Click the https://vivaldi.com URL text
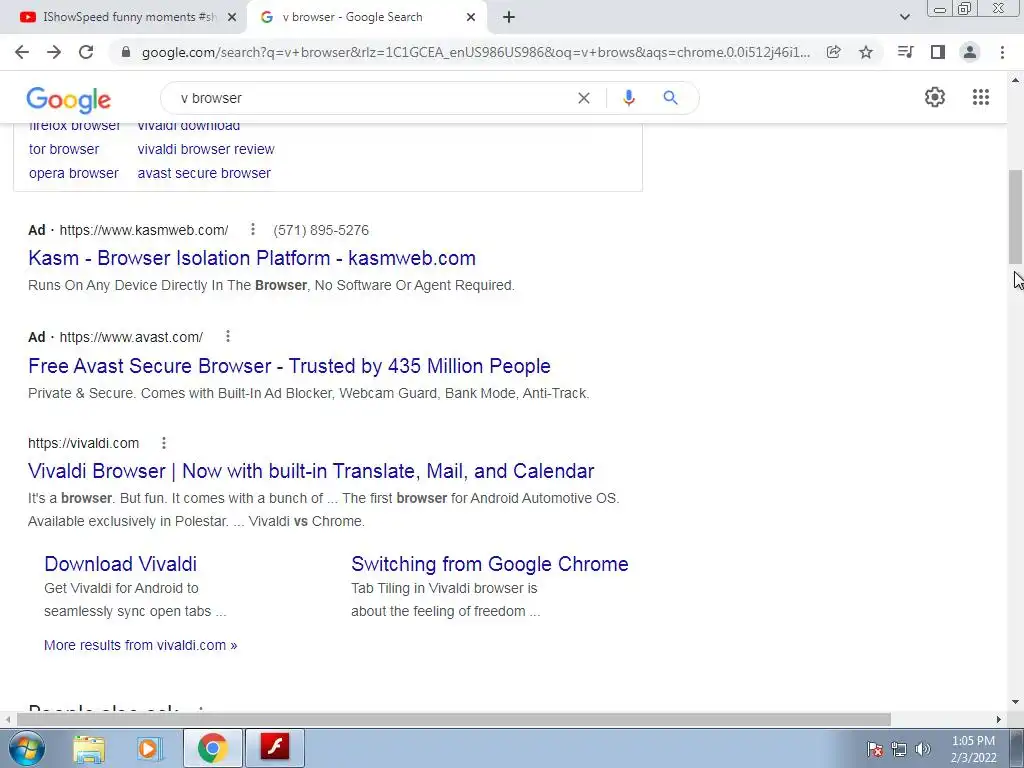 [84, 443]
